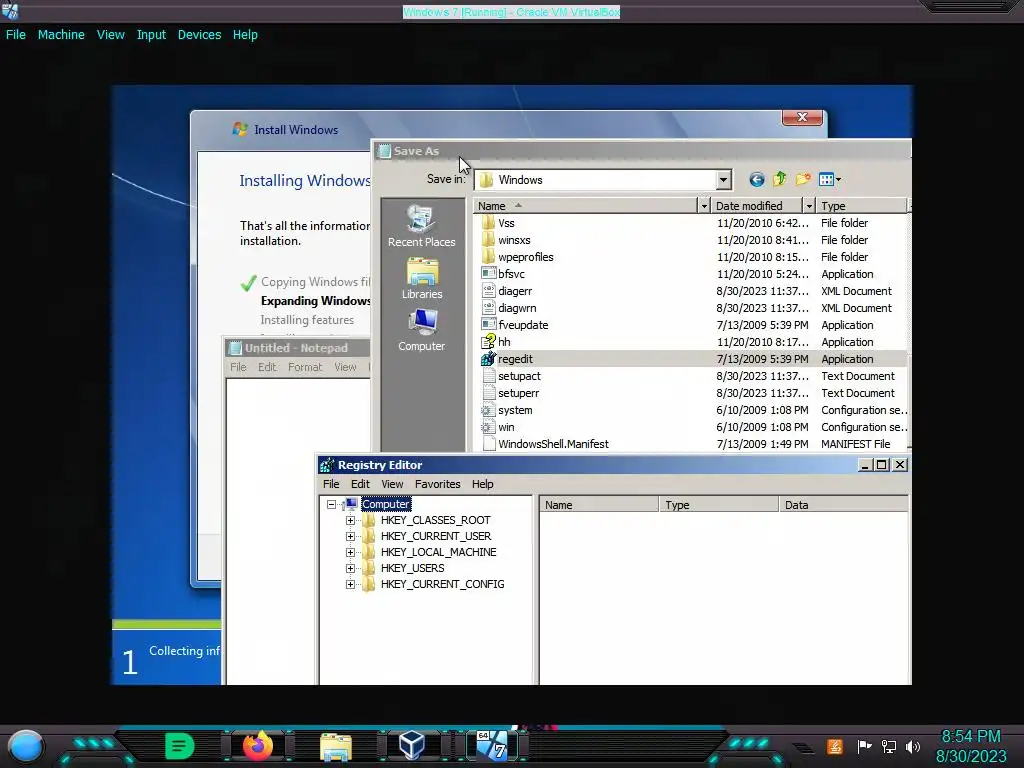Open the Date modified column dropdown arrow
Screen dimensions: 1024x768
pos(808,206)
